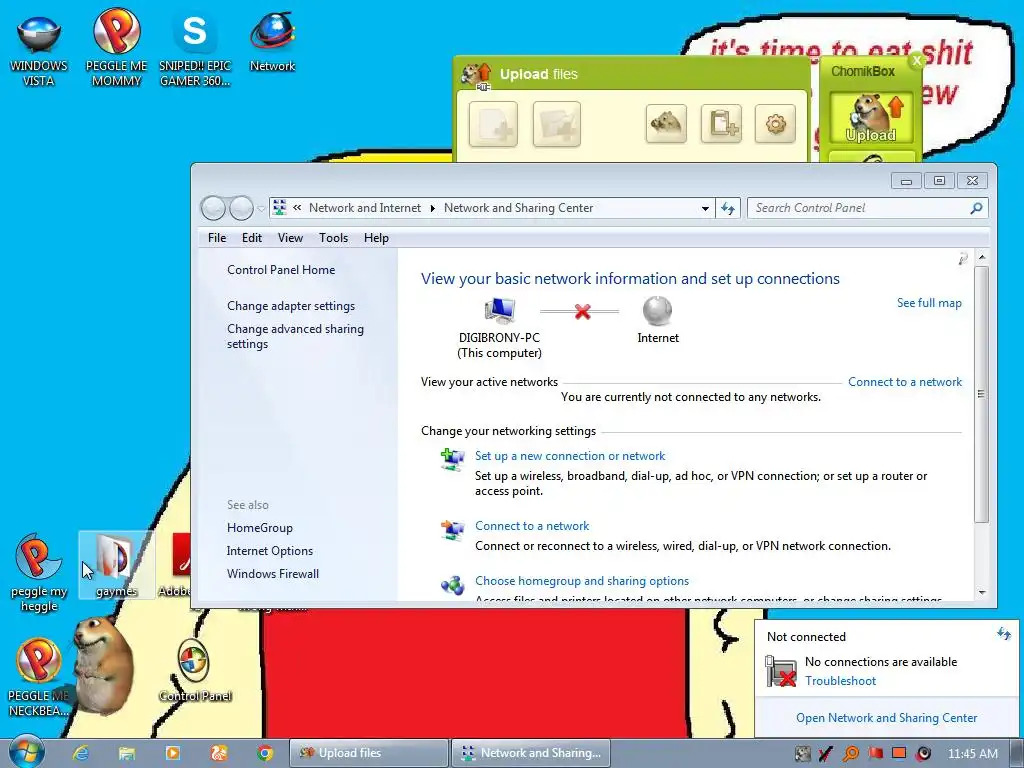Select the PEGGLE ME NECKBEA... desktop icon

coord(38,678)
